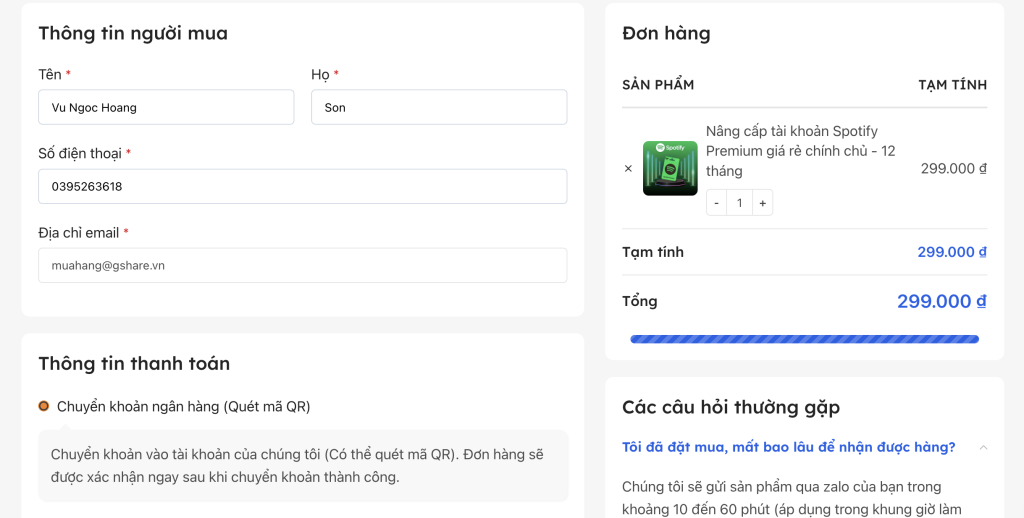This screenshot has height=518, width=1024.
Task: Focus the Họ field containing Son
Action: pos(439,107)
